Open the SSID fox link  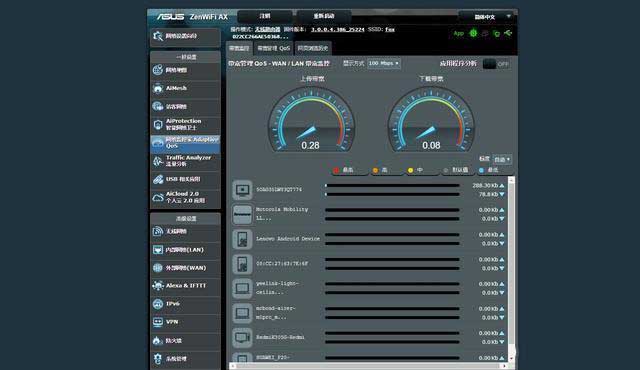click(390, 29)
